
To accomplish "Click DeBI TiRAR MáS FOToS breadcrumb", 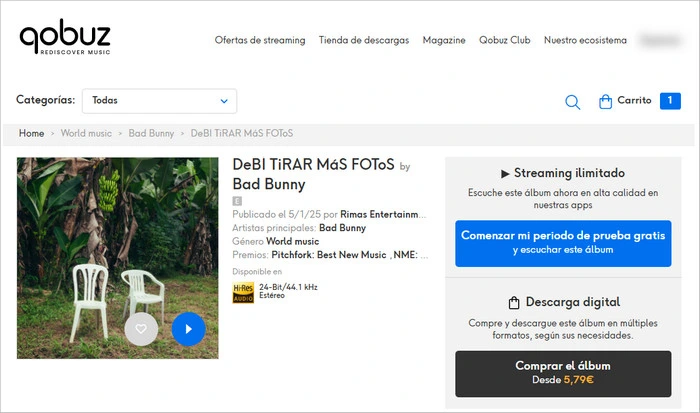I will coord(242,133).
